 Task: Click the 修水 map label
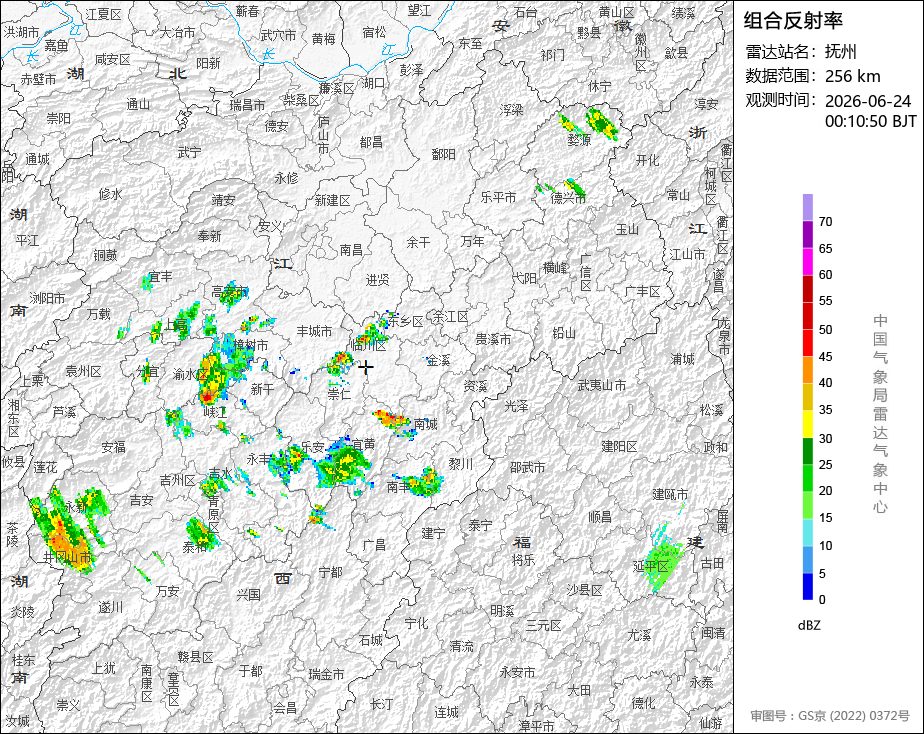[x=110, y=194]
